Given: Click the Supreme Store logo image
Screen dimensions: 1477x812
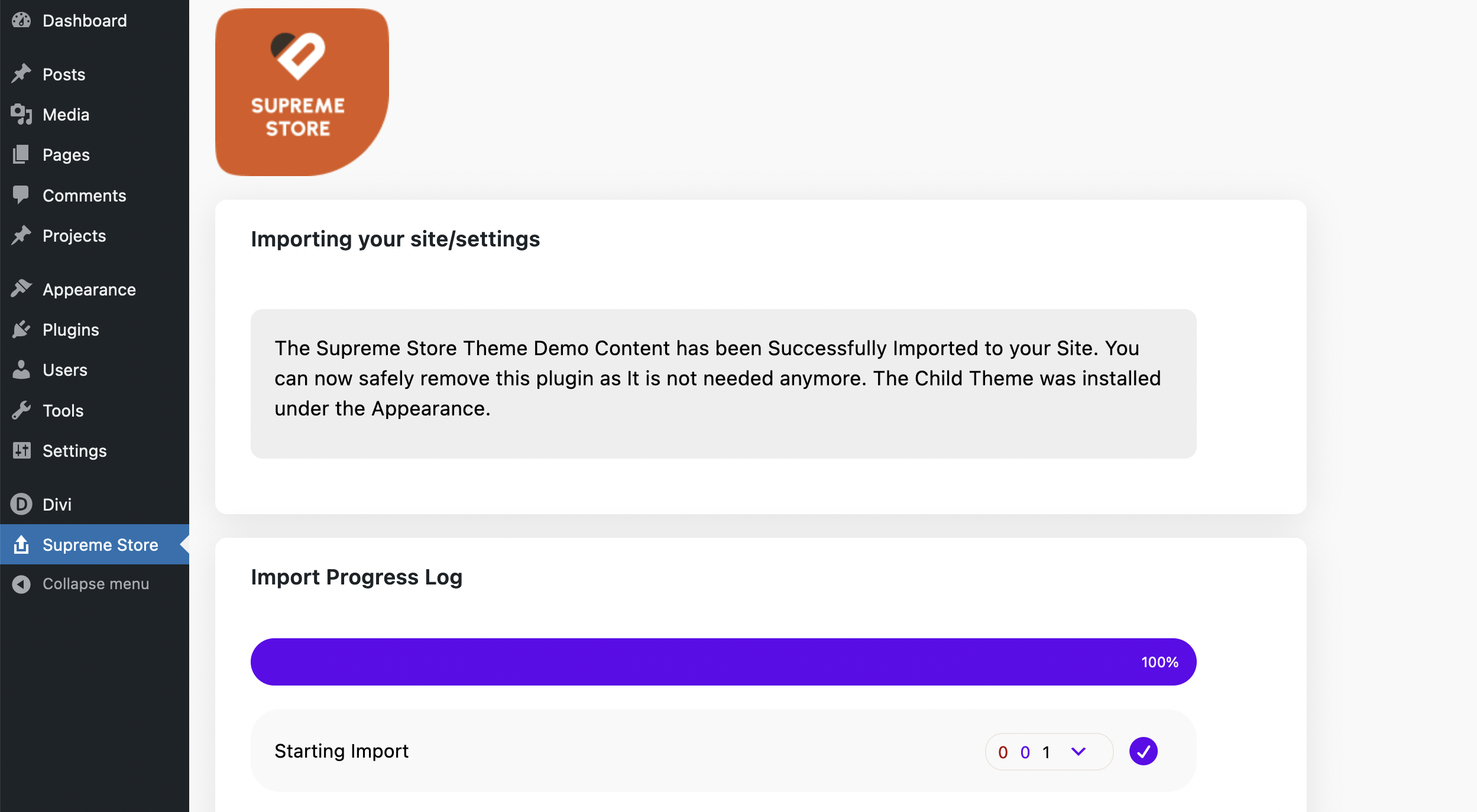Looking at the screenshot, I should point(302,92).
